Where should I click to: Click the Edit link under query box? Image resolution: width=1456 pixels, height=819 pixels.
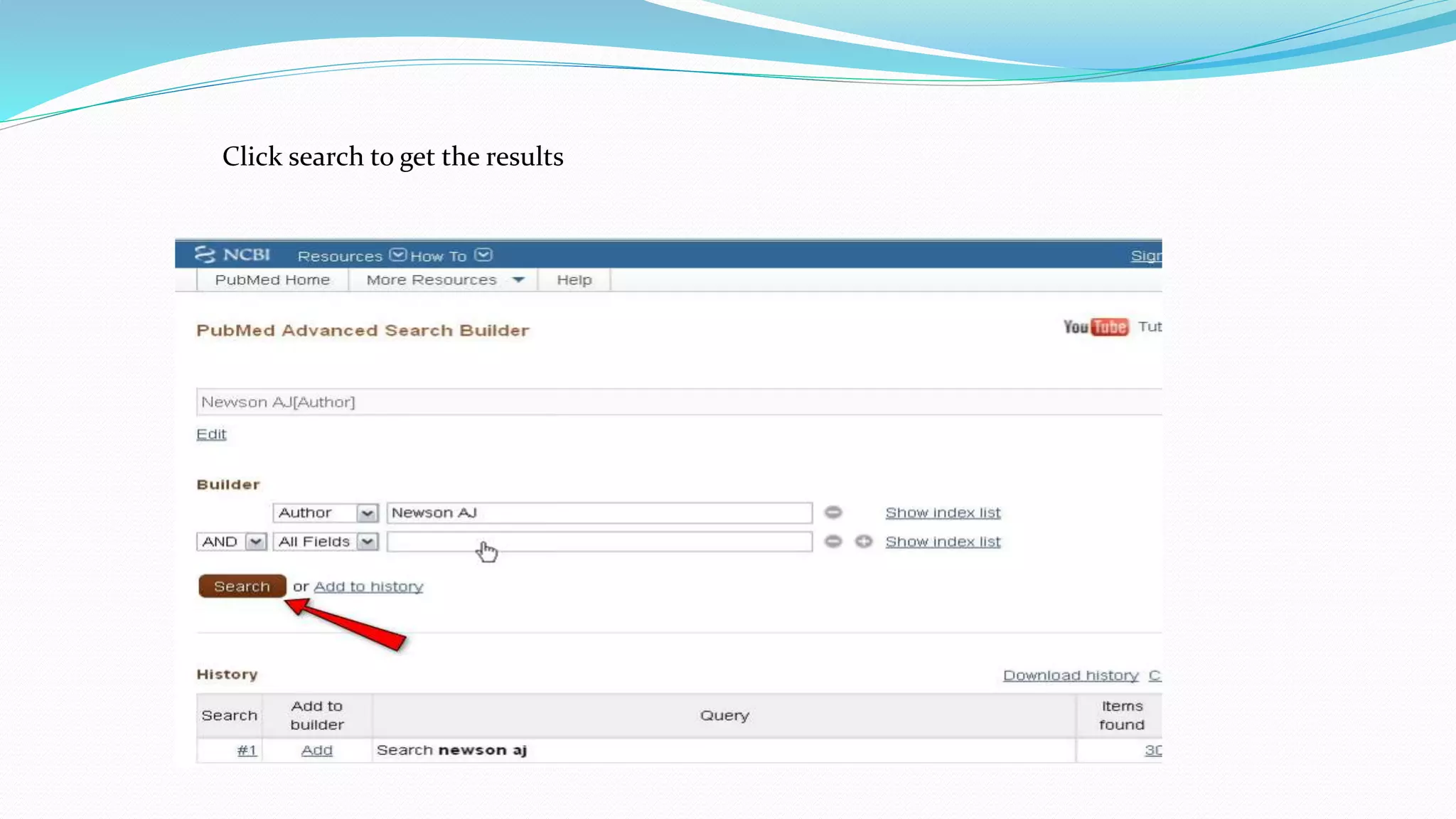(x=211, y=434)
